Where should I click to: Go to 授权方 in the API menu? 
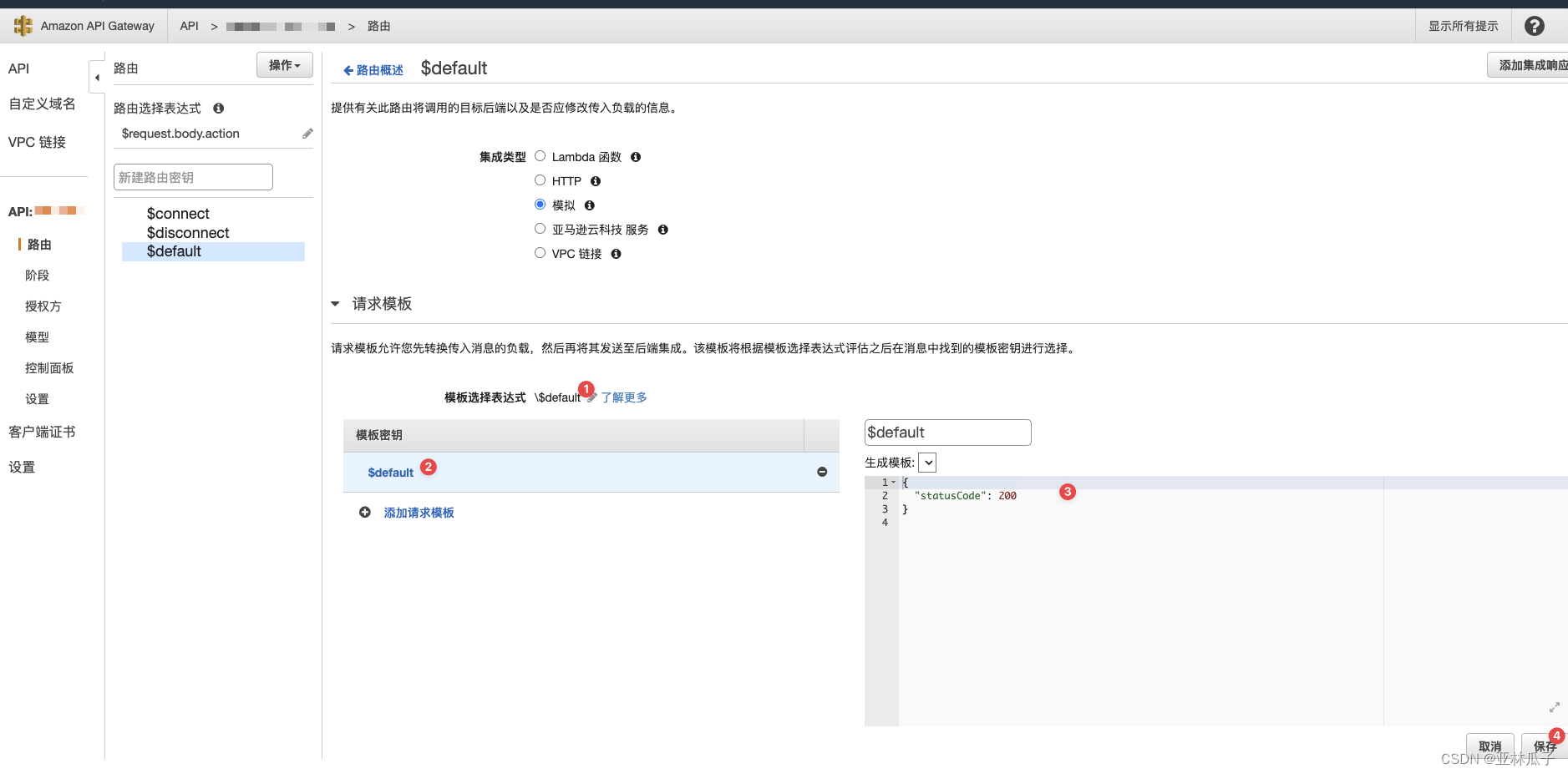43,306
